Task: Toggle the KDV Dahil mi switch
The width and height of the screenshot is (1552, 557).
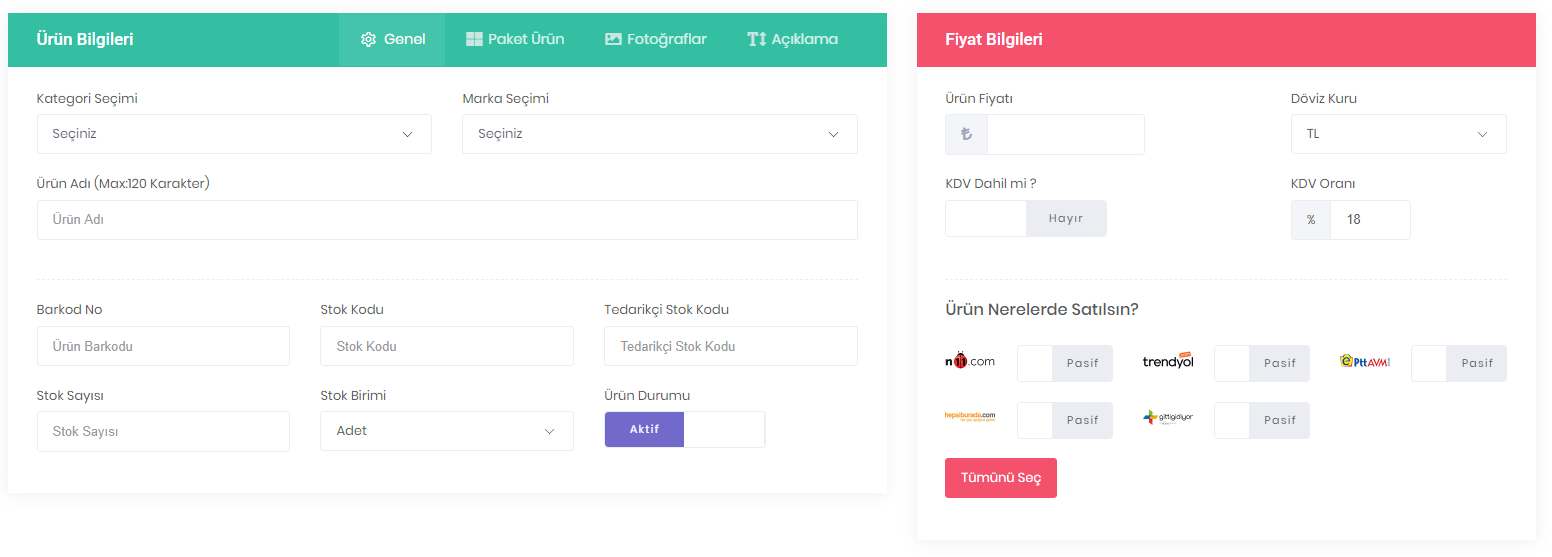Action: point(1025,219)
